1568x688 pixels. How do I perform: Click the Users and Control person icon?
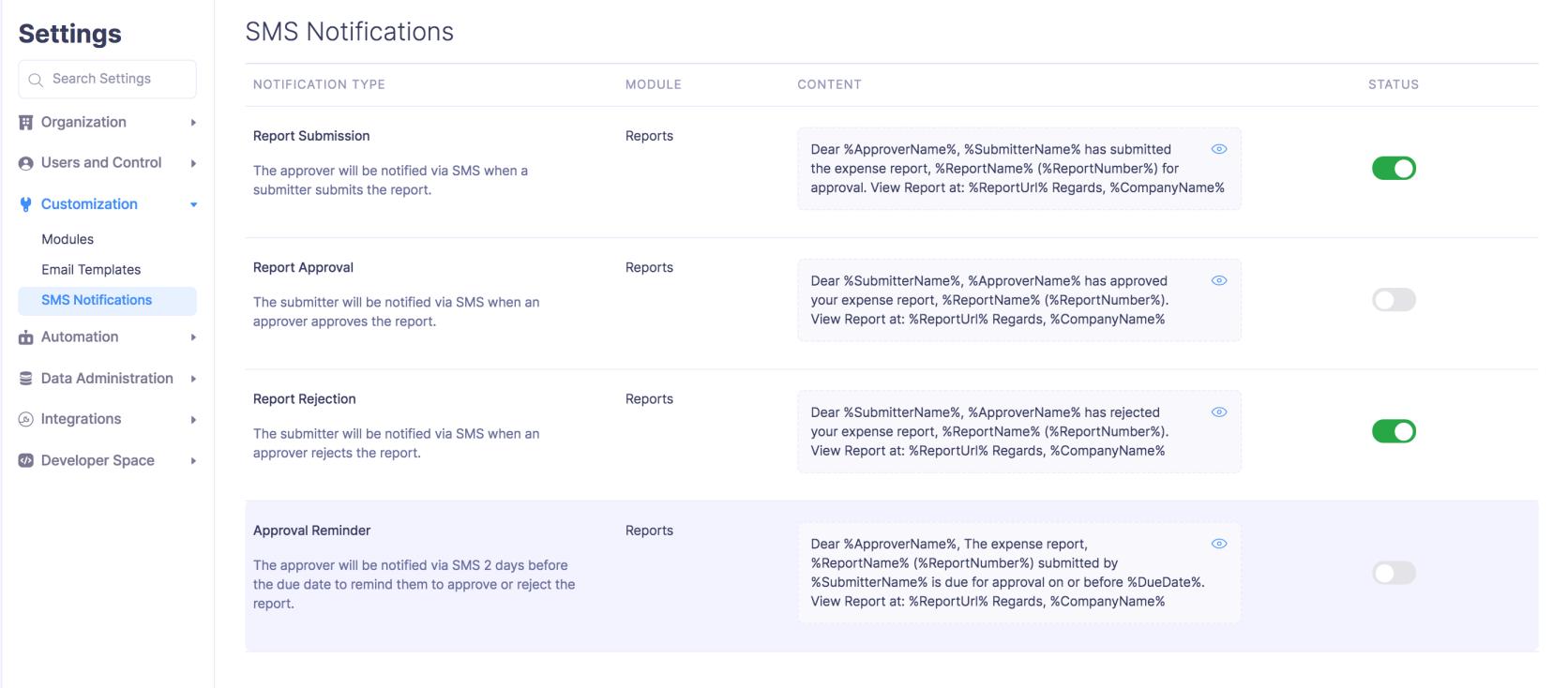coord(26,163)
